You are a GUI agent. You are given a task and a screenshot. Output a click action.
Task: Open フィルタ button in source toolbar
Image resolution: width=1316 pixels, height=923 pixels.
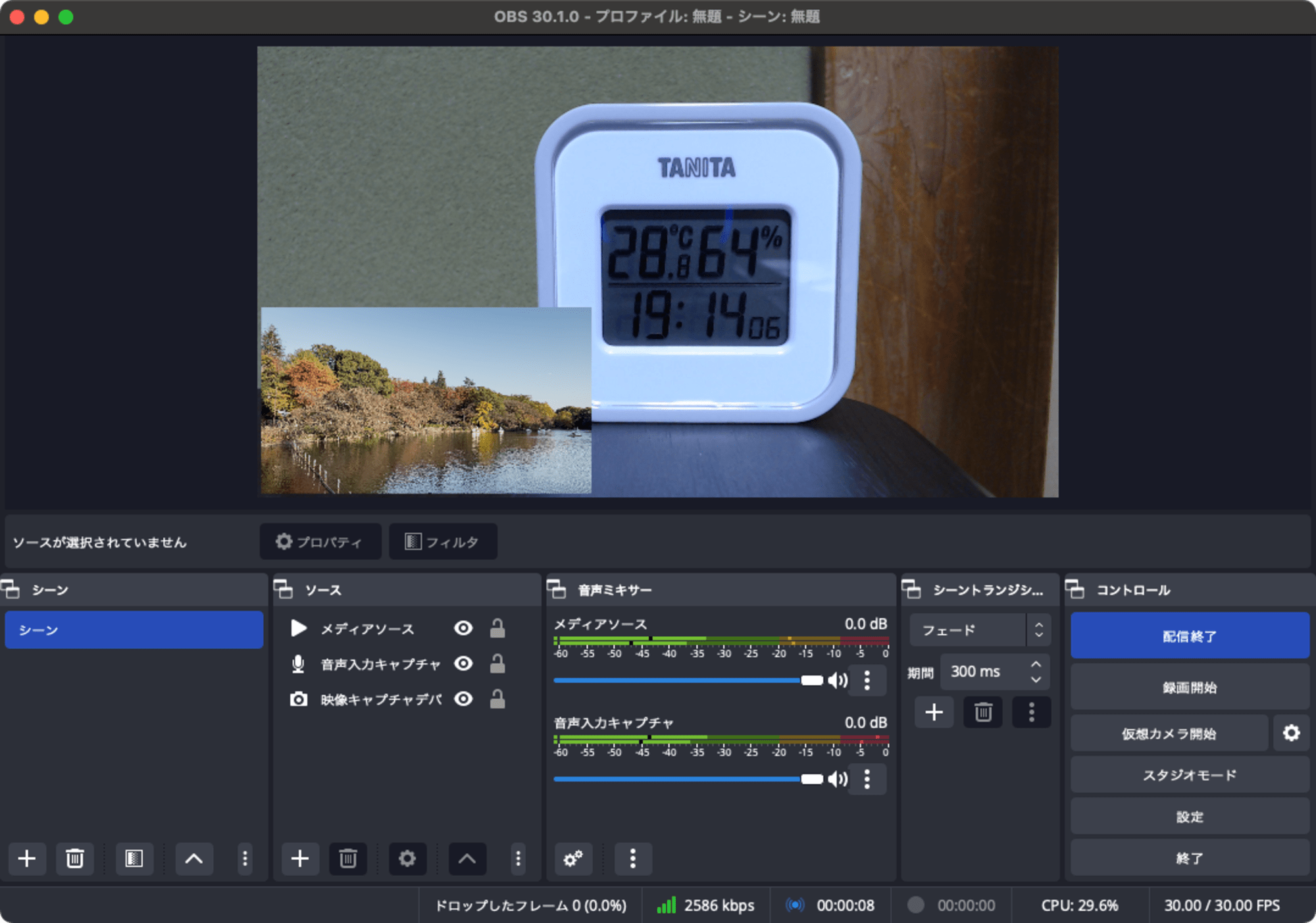tap(443, 541)
